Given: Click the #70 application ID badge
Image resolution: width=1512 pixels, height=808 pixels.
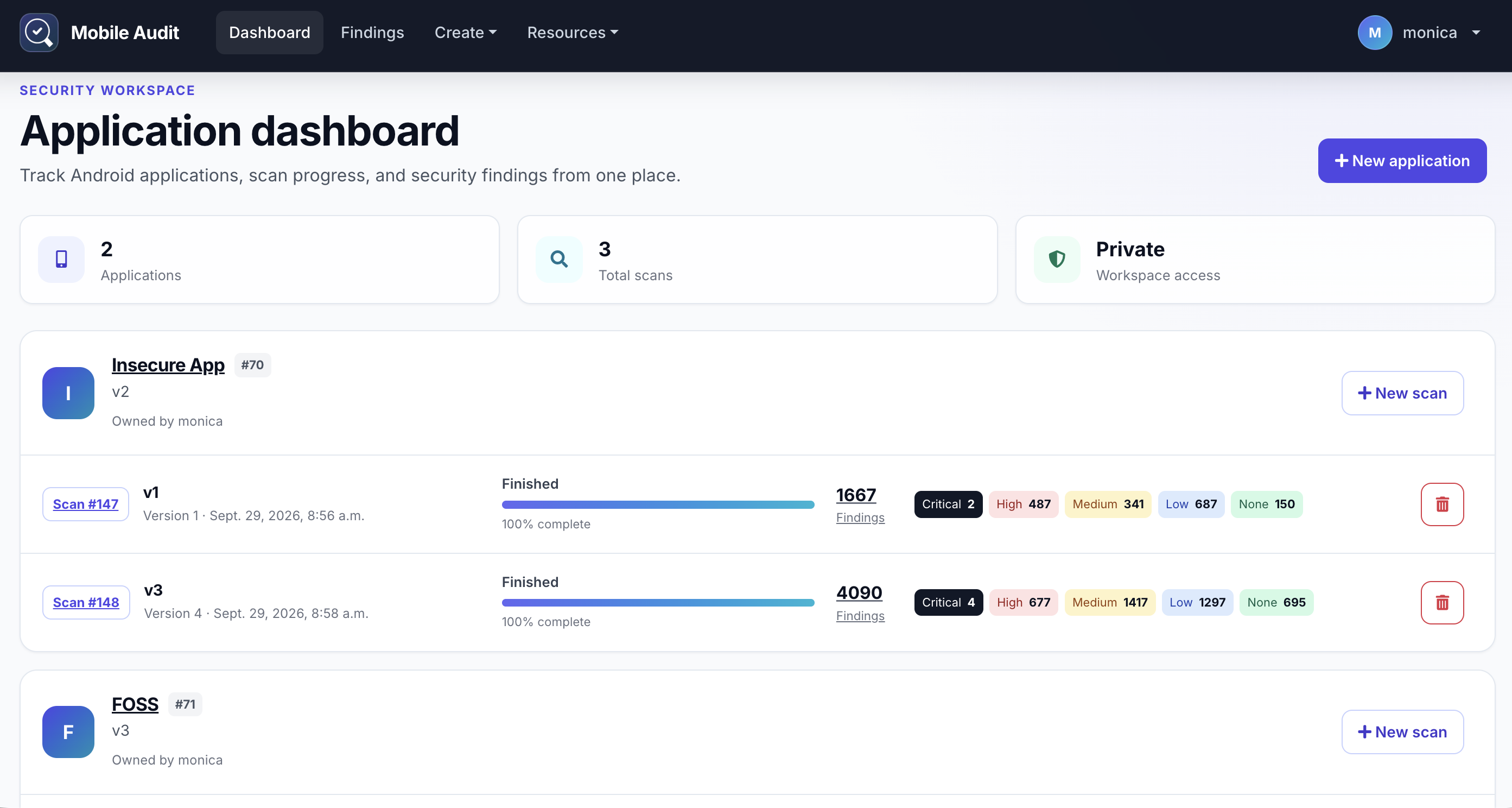Looking at the screenshot, I should point(252,365).
